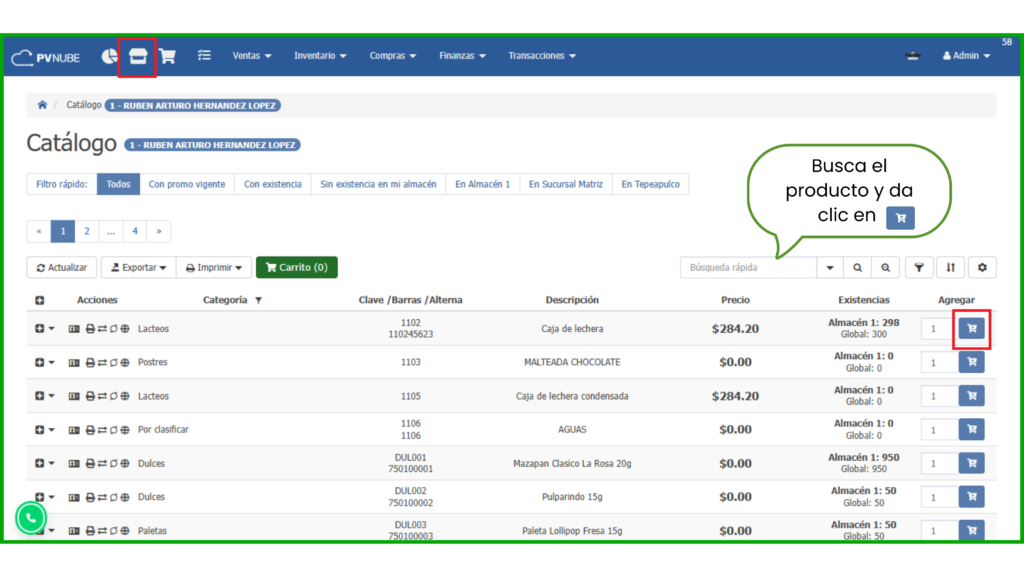Enable the Con existencia quick filter
Image resolution: width=1024 pixels, height=576 pixels.
coord(272,184)
